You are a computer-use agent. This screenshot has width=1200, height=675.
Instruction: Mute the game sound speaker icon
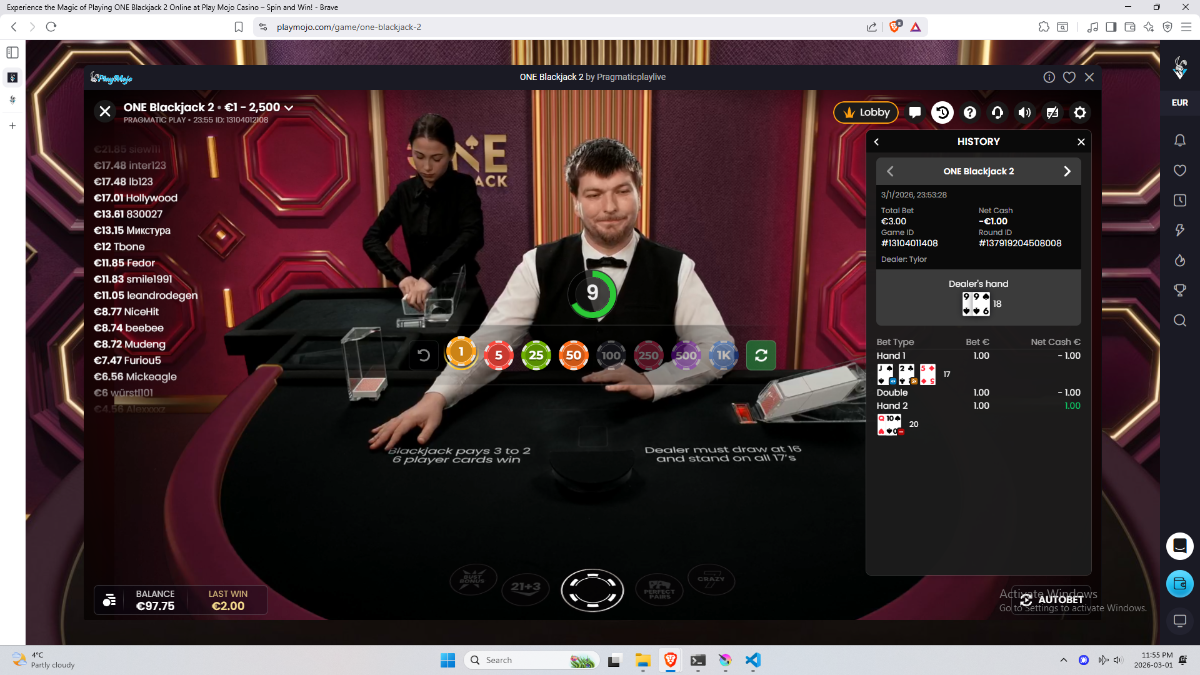pos(1024,113)
